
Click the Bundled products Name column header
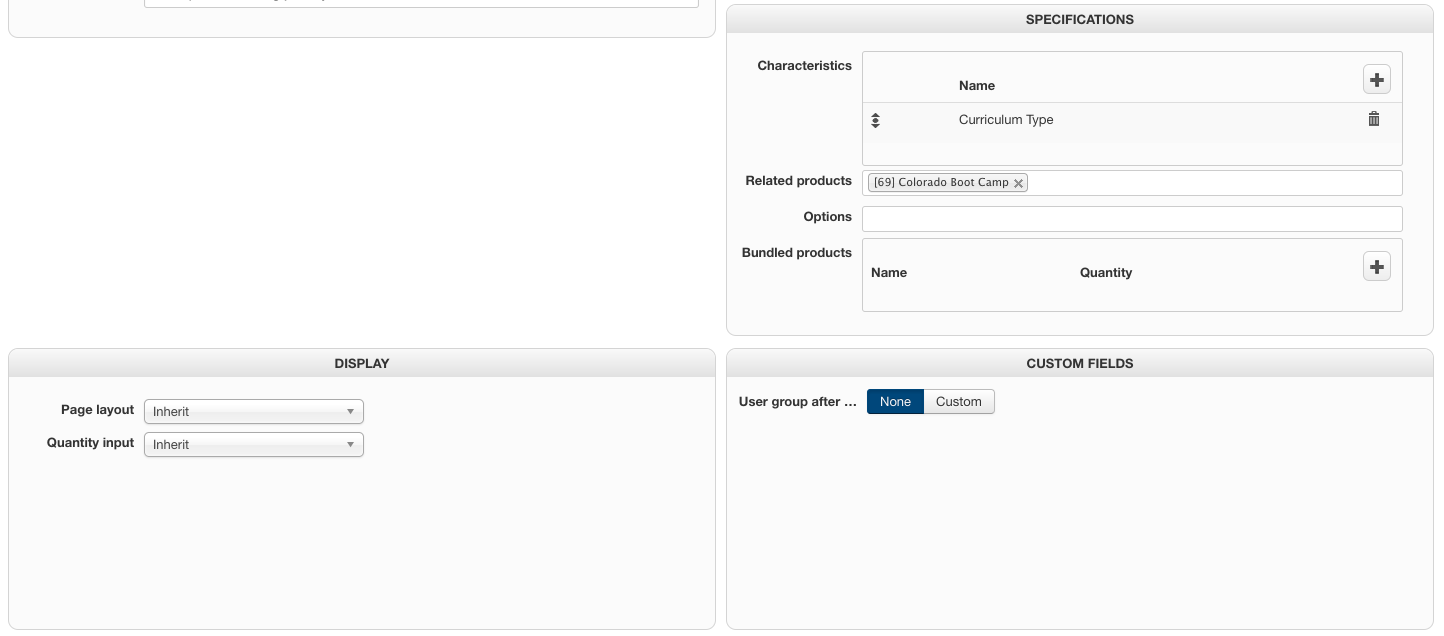(888, 273)
